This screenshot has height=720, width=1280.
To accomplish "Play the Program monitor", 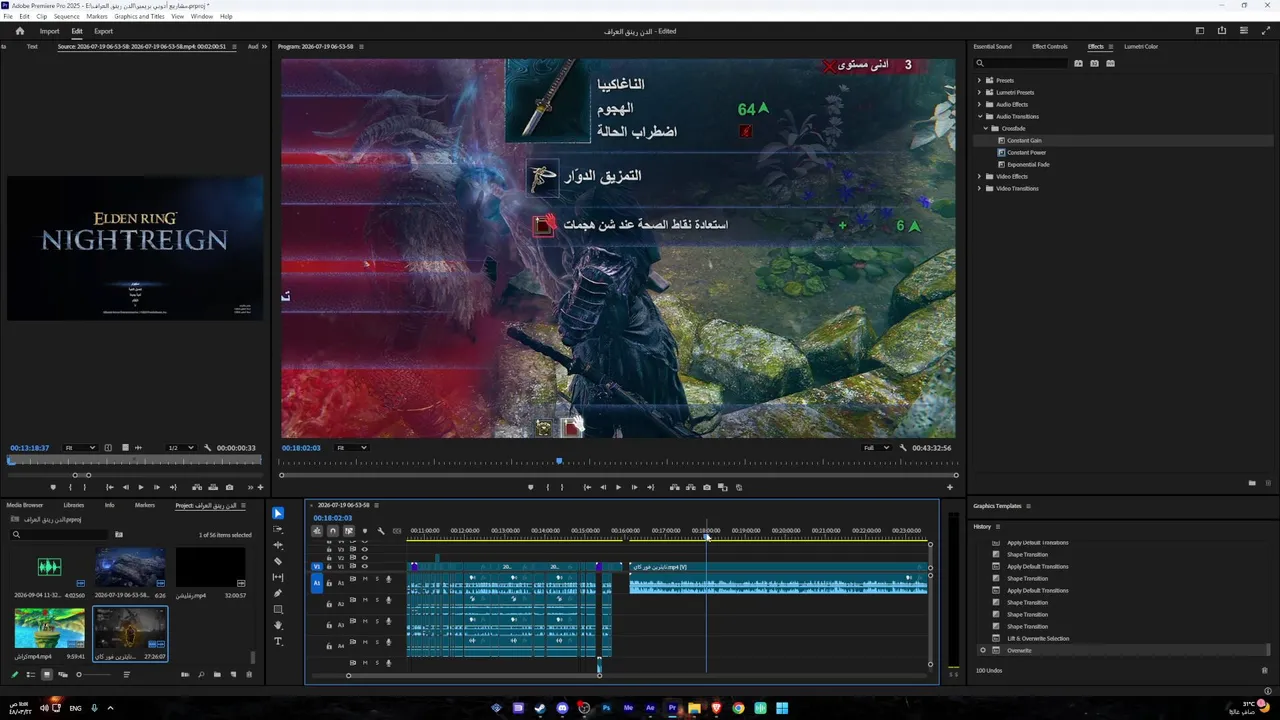I will pyautogui.click(x=618, y=487).
